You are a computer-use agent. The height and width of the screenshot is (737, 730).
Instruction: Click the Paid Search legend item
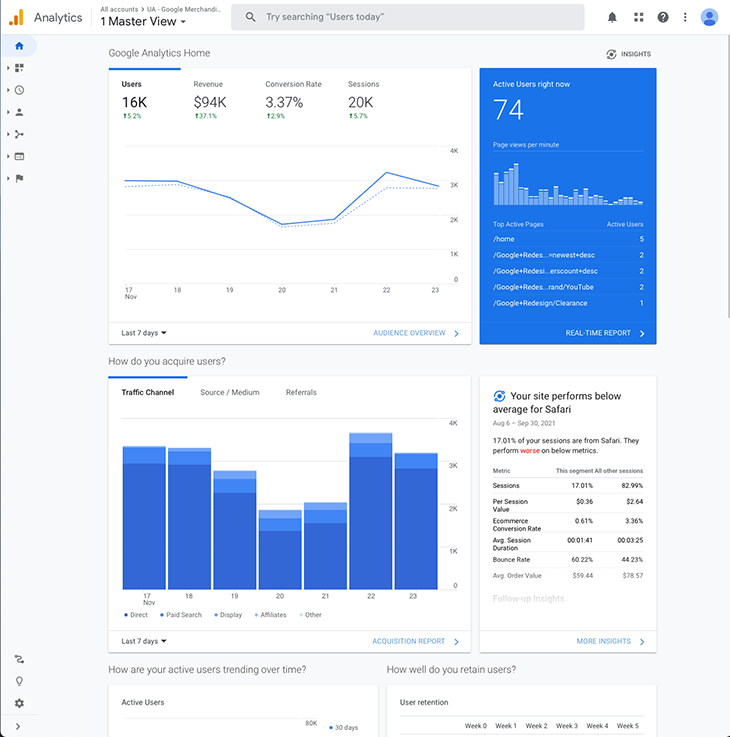181,615
